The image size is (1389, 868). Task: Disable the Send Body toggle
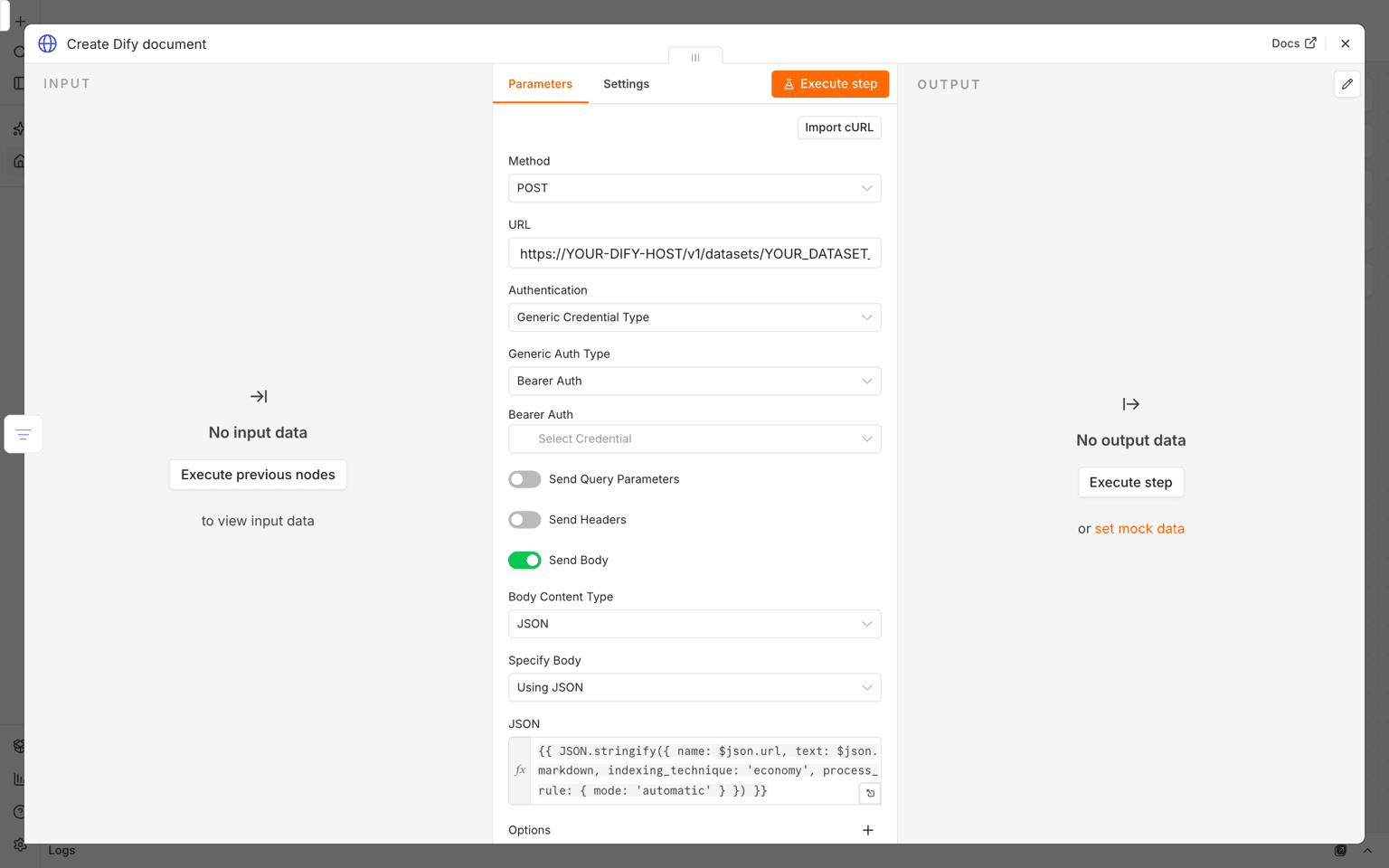pos(524,561)
